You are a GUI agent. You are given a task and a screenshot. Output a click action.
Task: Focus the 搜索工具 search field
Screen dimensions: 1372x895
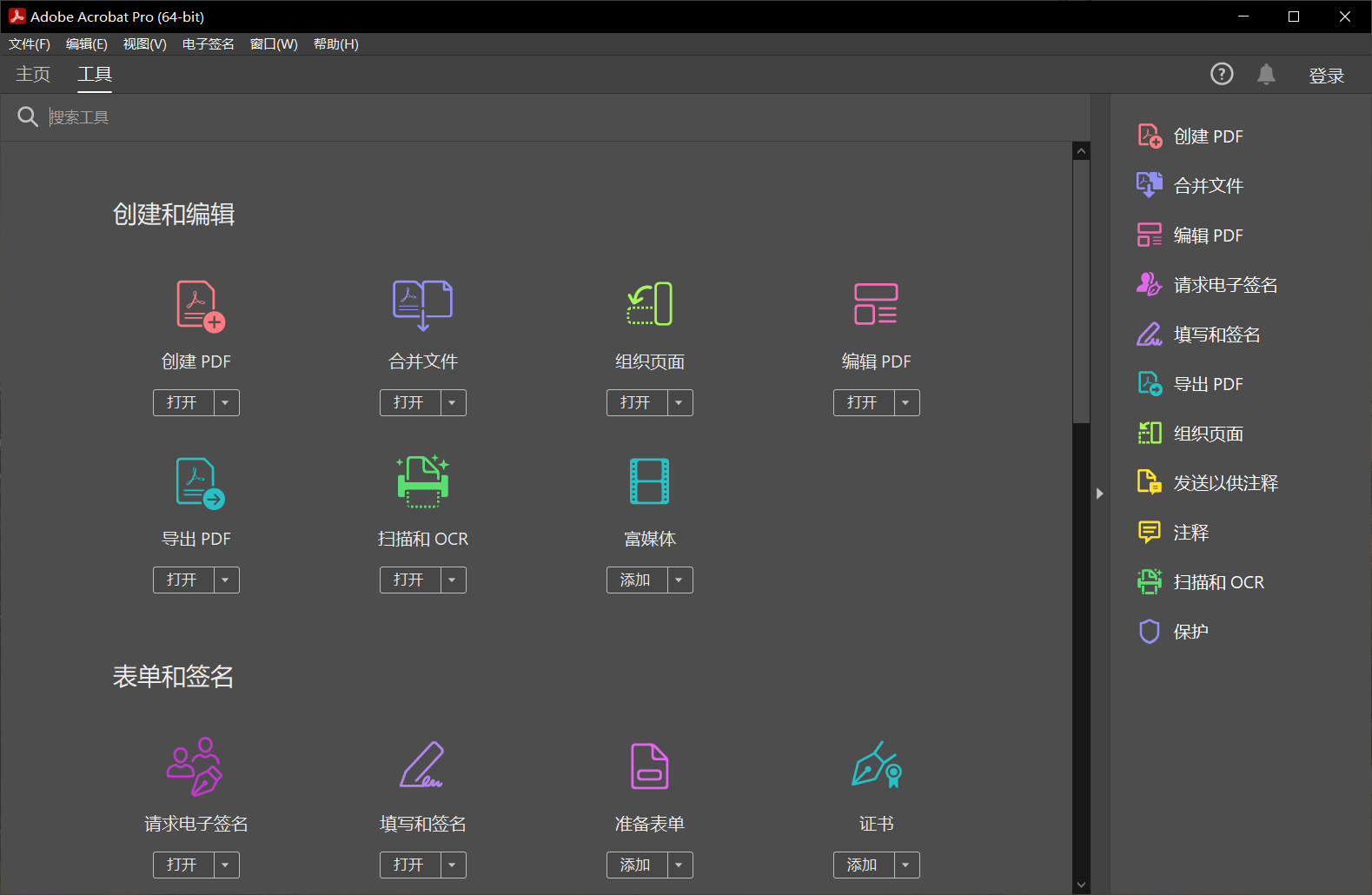565,117
